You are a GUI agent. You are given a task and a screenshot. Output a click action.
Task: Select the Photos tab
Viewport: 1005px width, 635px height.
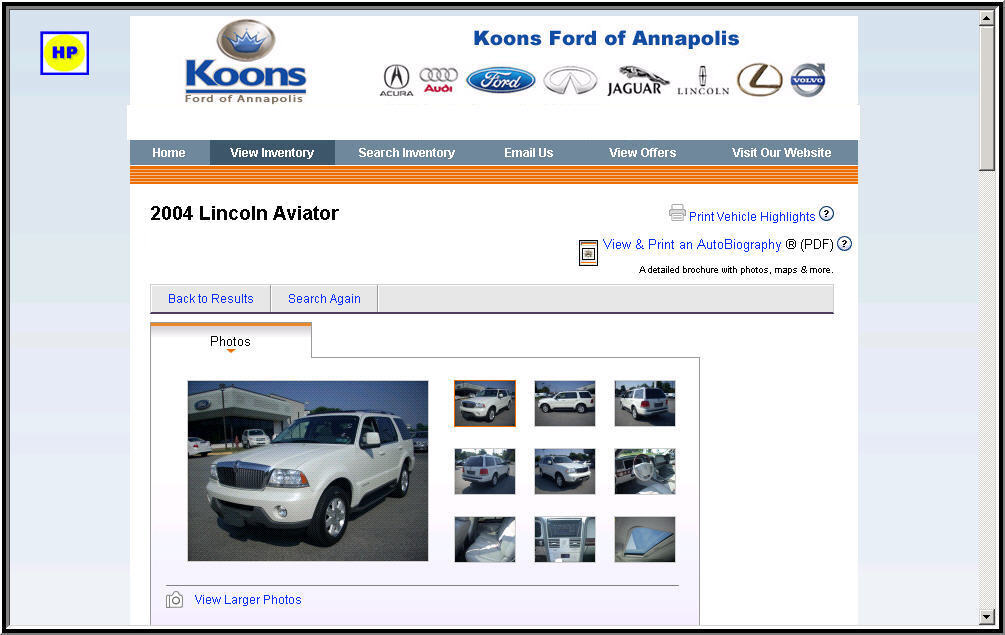coord(231,341)
